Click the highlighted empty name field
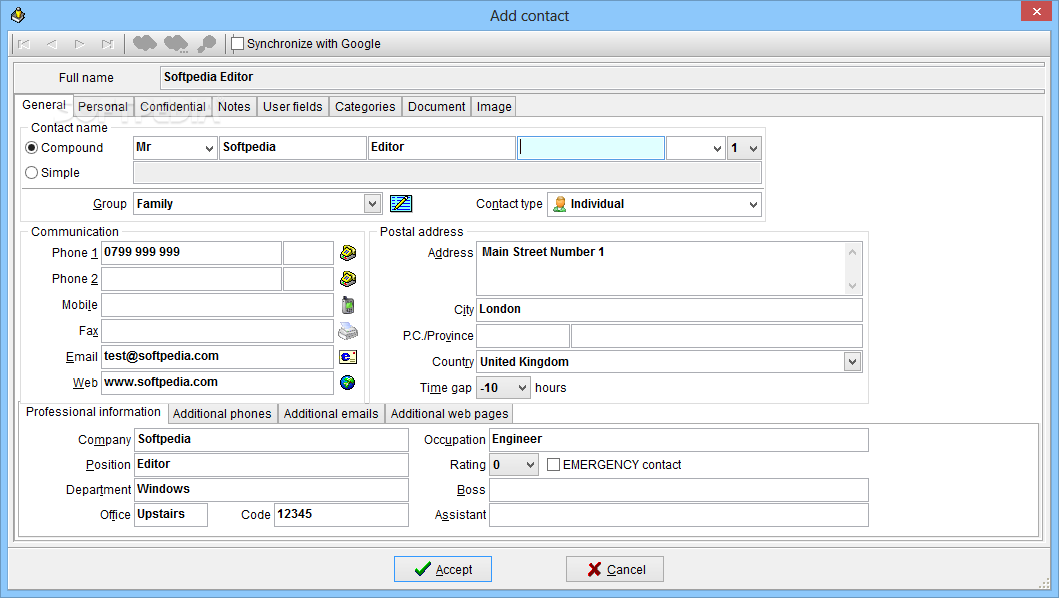The height and width of the screenshot is (598, 1059). tap(591, 148)
